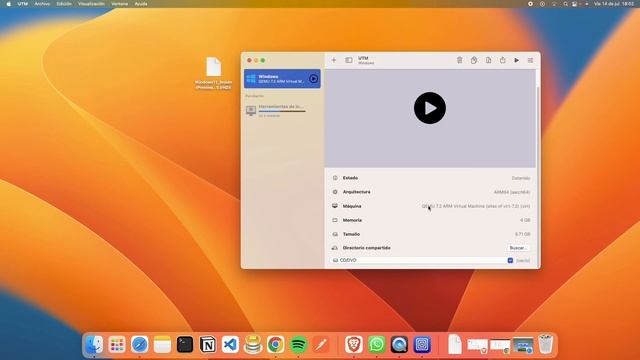Select the Windows VM in sidebar
Screen dimensions: 640x360
282,79
